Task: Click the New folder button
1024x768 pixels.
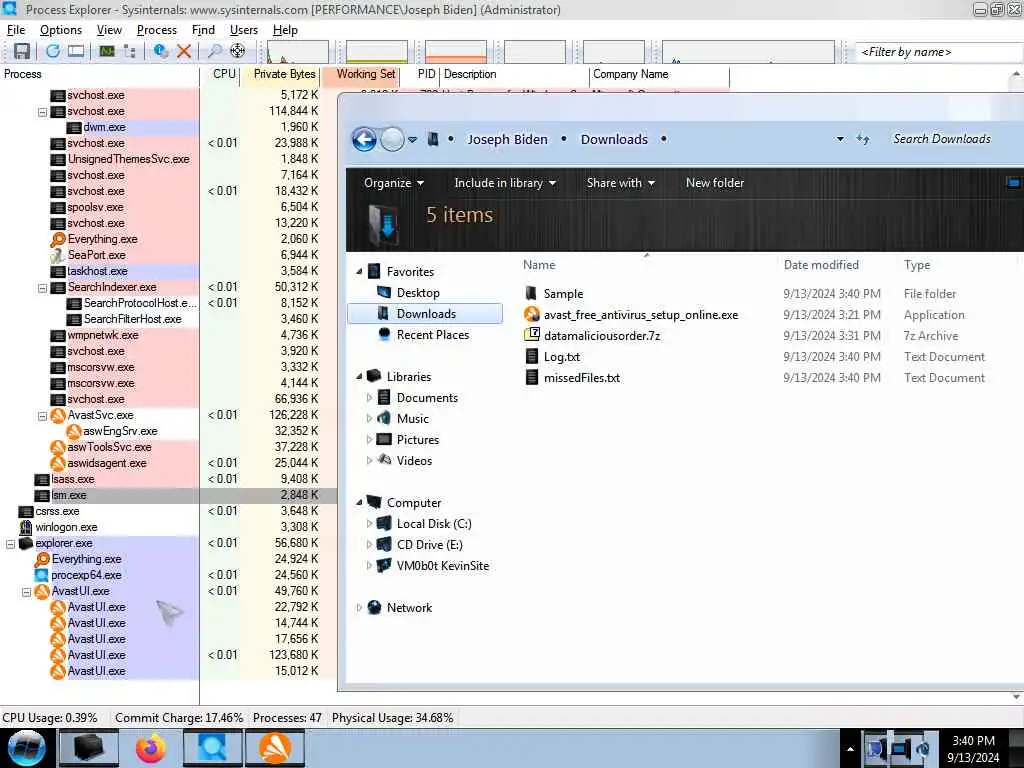Action: click(714, 183)
